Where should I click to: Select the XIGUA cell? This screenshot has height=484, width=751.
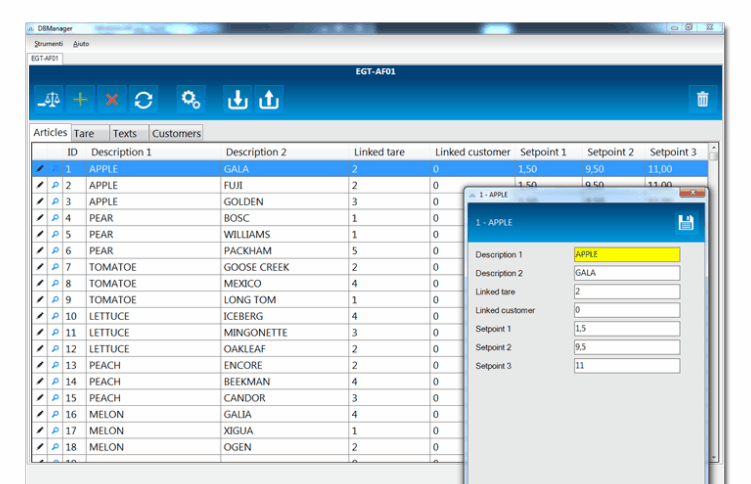284,430
